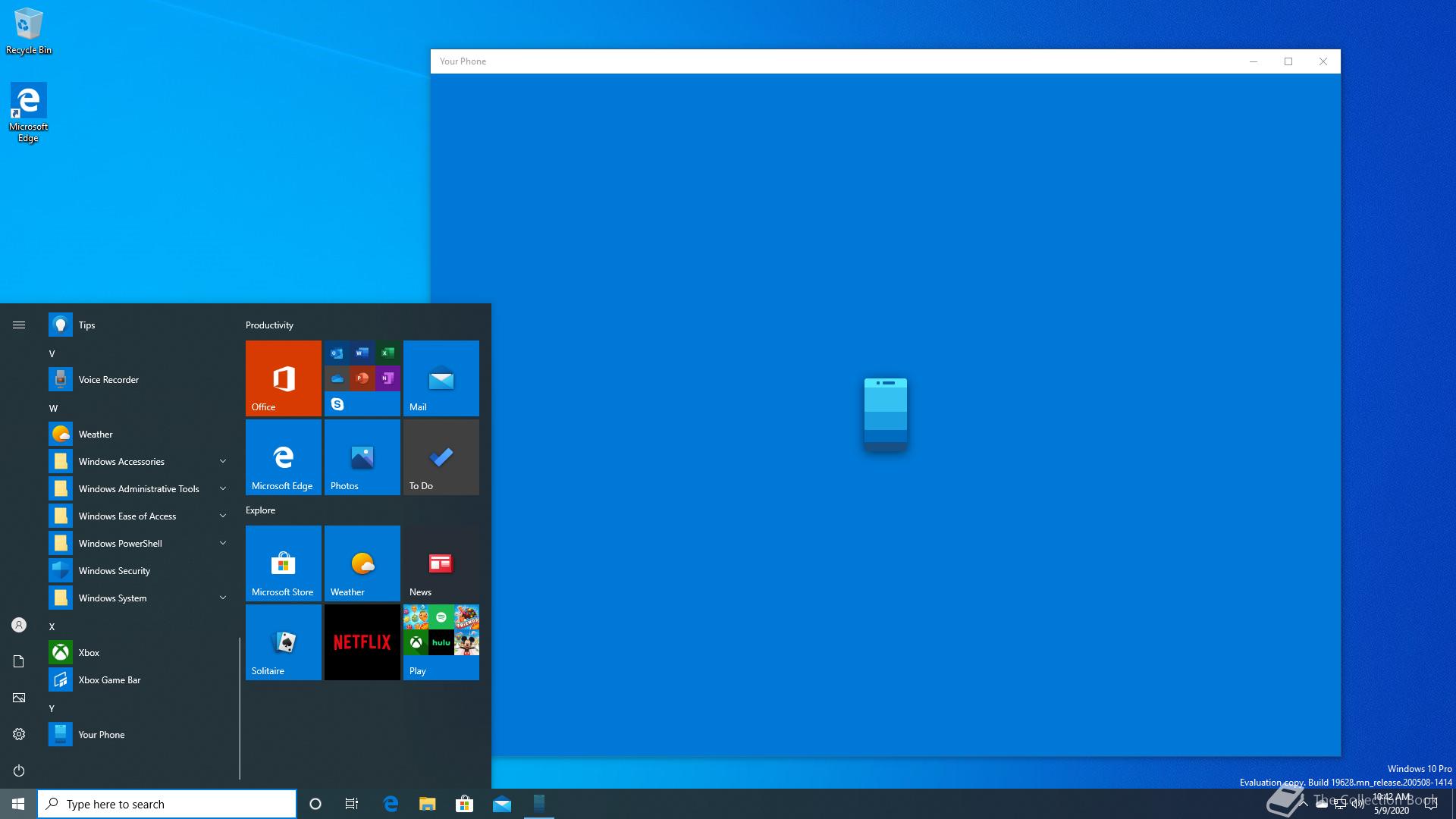Image resolution: width=1456 pixels, height=819 pixels.
Task: Expand the Start menu hamburger button
Action: [19, 325]
